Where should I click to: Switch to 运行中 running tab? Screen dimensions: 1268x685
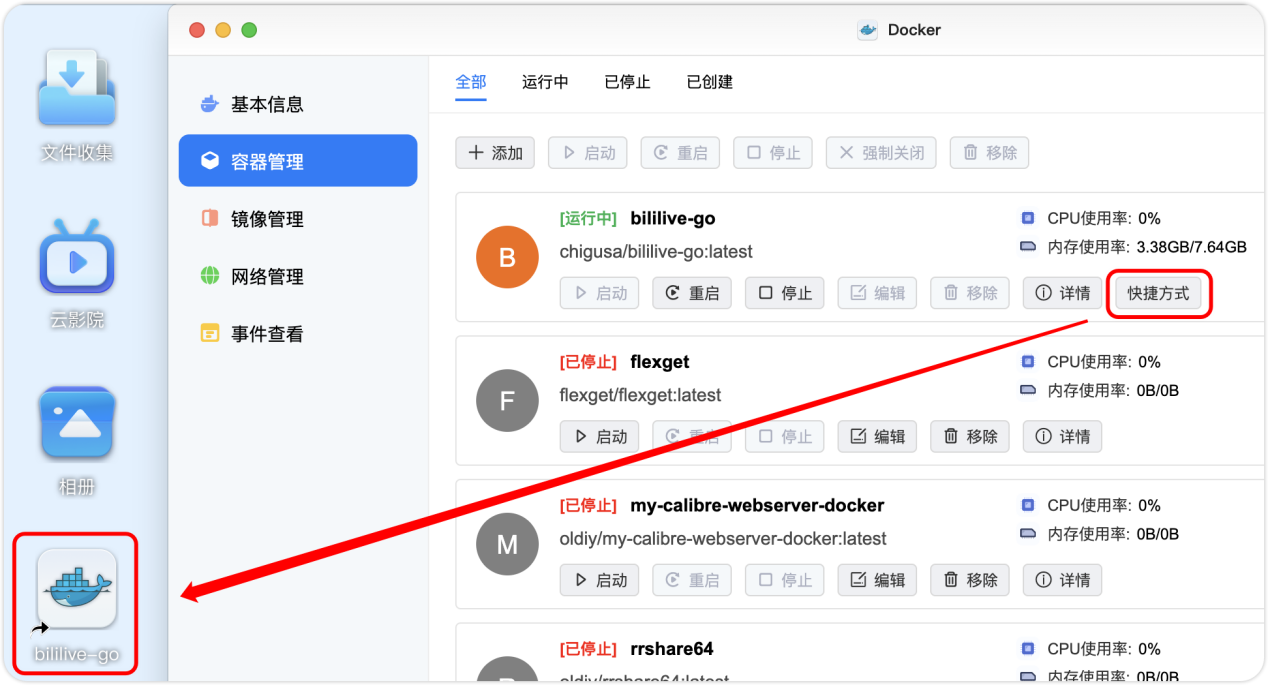[545, 82]
